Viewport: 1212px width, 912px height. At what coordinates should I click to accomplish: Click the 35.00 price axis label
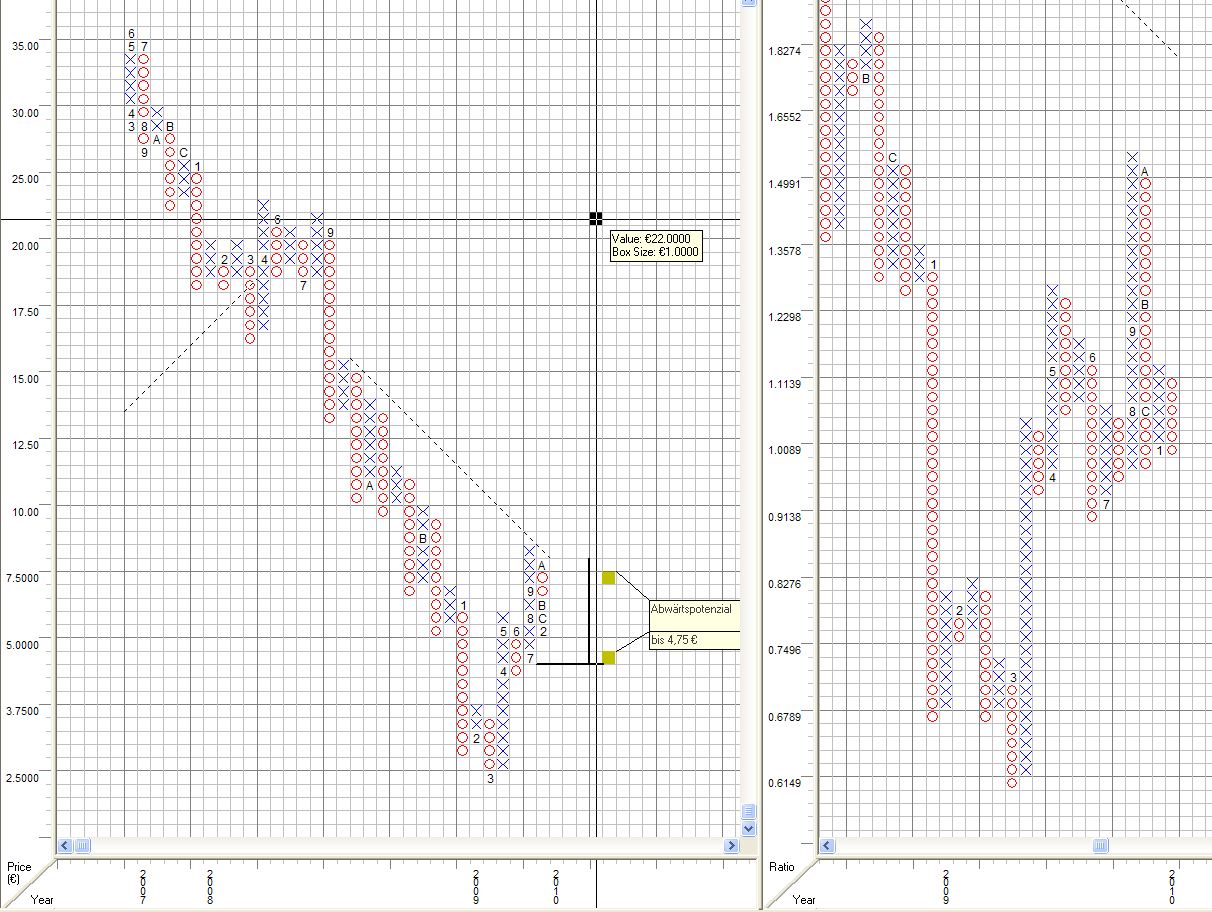point(24,46)
